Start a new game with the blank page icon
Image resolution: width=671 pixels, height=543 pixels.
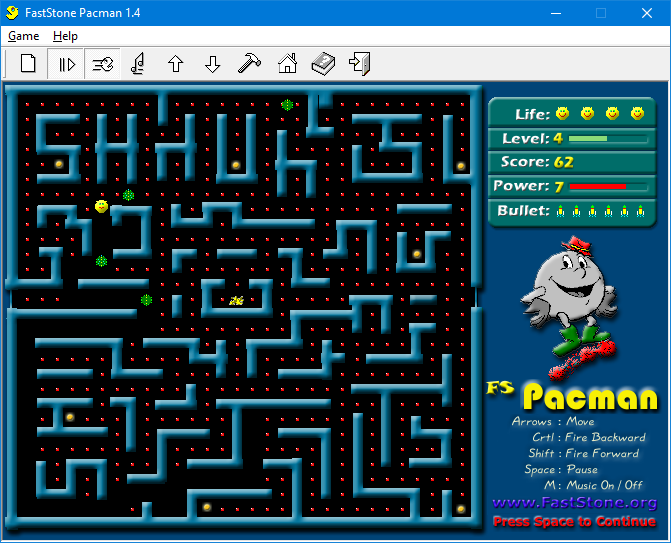[x=28, y=64]
